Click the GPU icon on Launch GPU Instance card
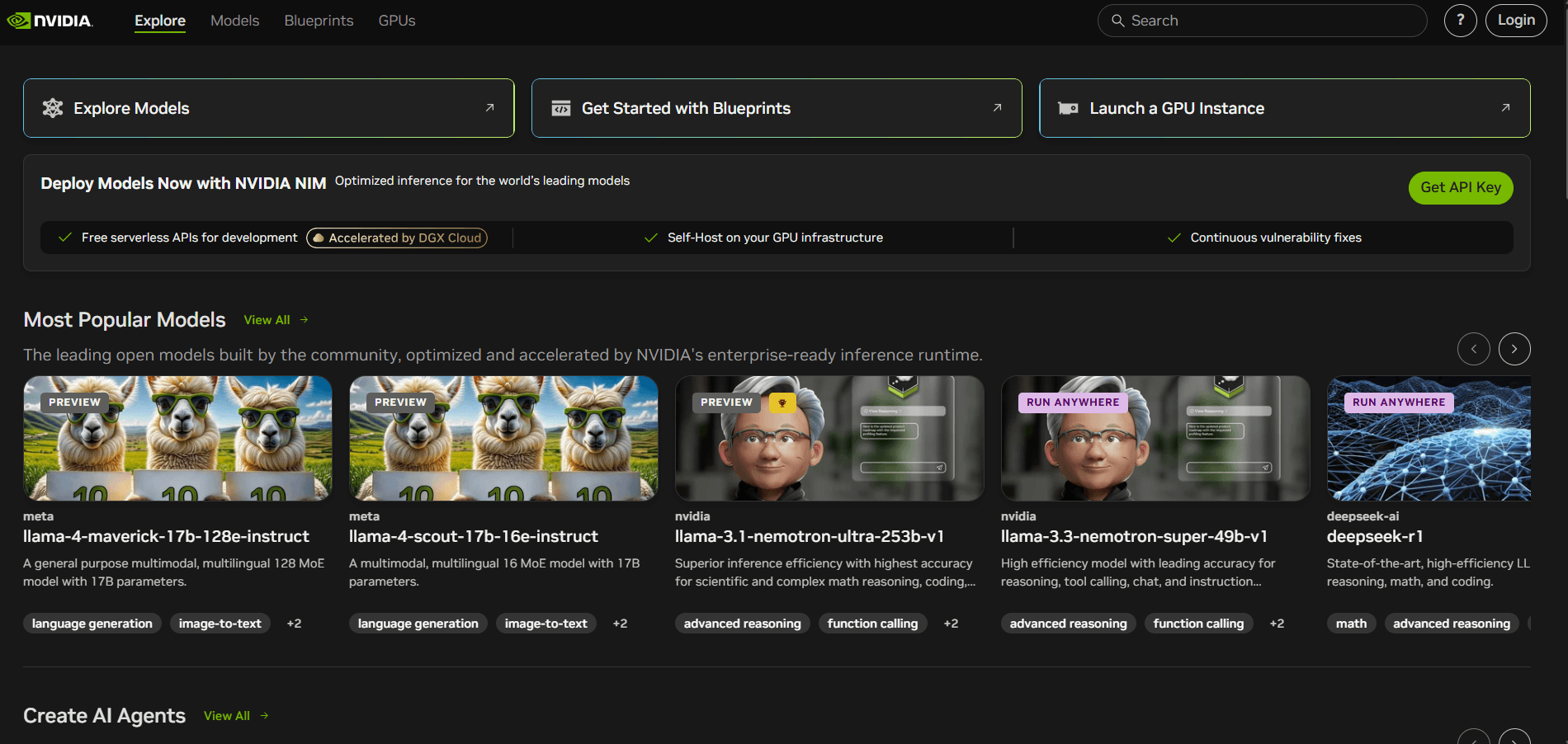1568x744 pixels. (x=1068, y=108)
